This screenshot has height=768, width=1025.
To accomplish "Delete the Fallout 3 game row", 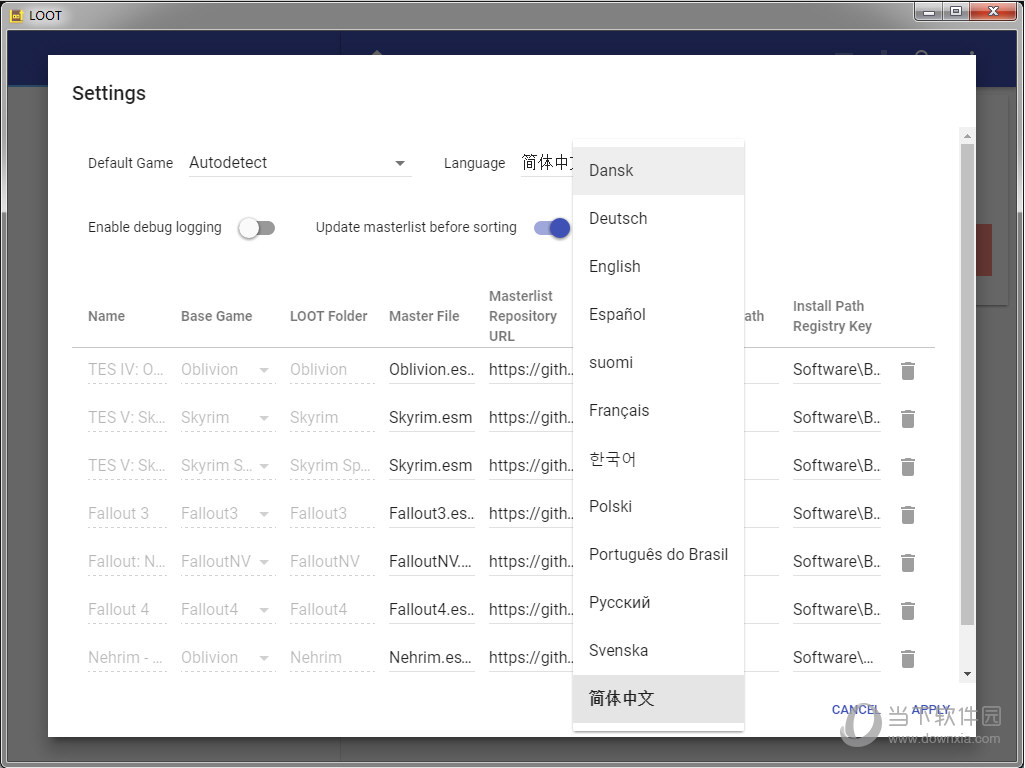I will point(907,514).
